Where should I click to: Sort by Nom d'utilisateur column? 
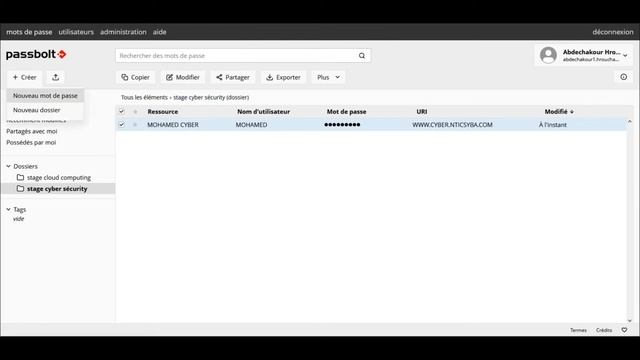click(264, 111)
